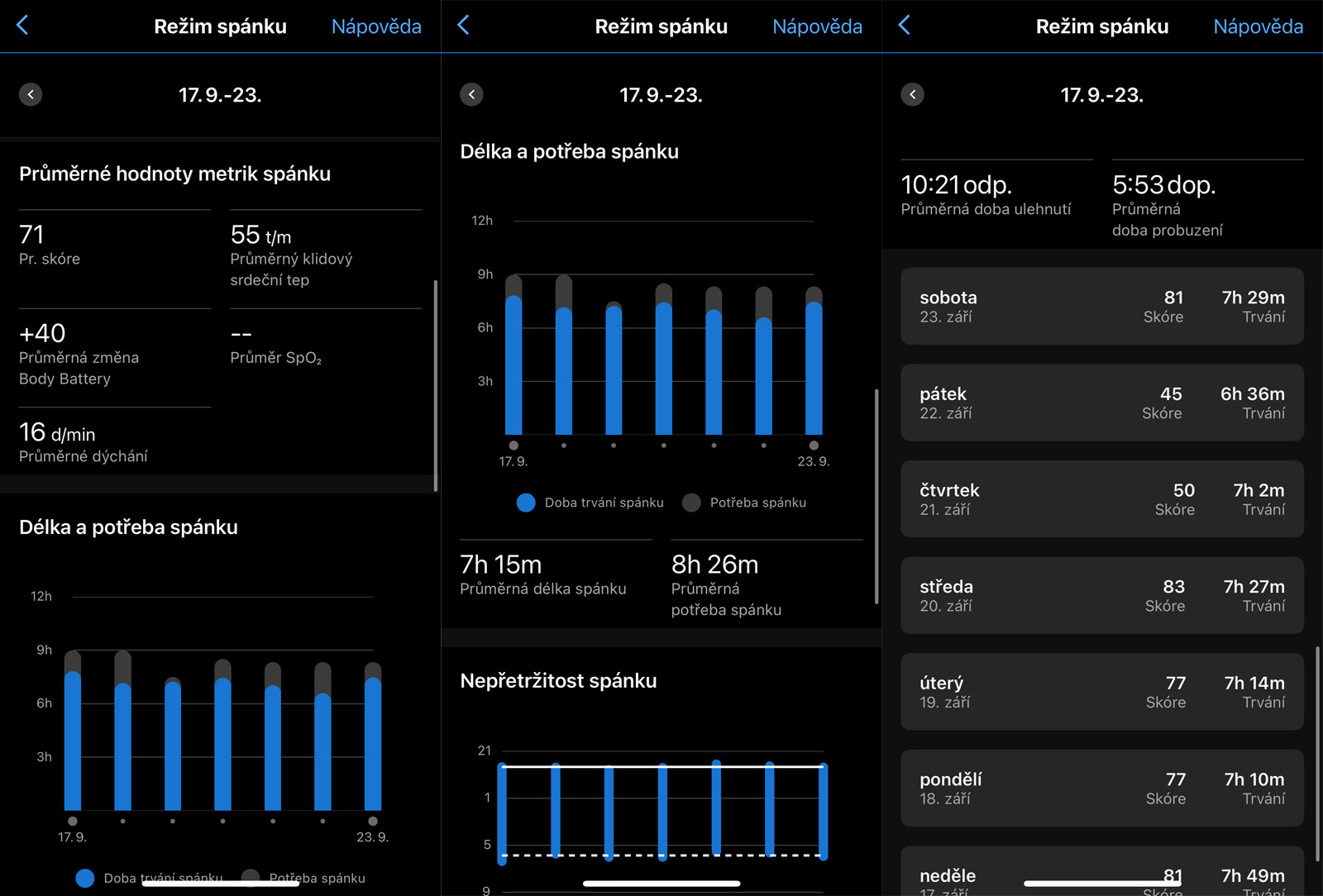
Task: View the pondělí 18. září sleep details
Action: (x=1101, y=788)
